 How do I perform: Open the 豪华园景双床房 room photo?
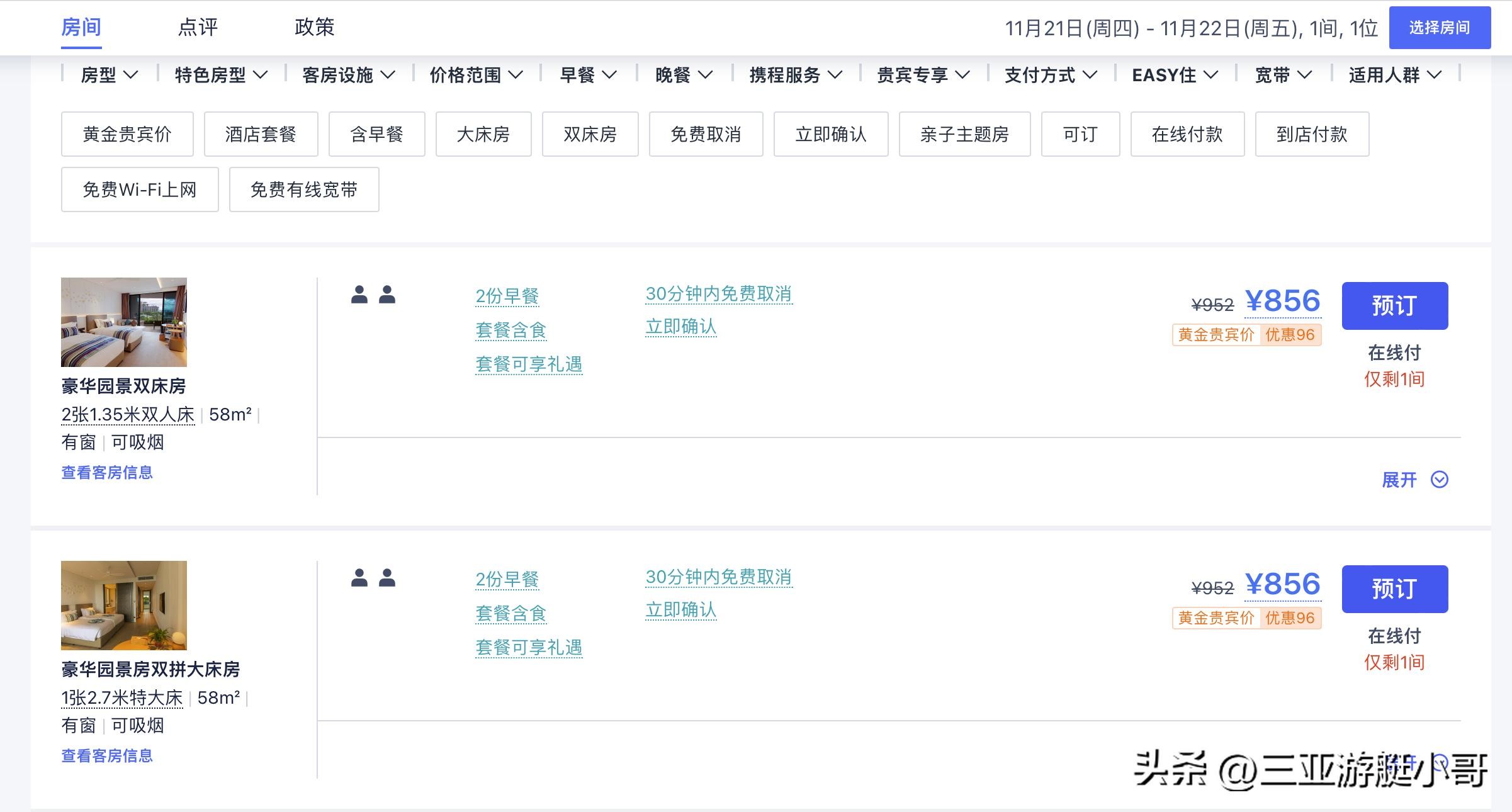pos(124,322)
